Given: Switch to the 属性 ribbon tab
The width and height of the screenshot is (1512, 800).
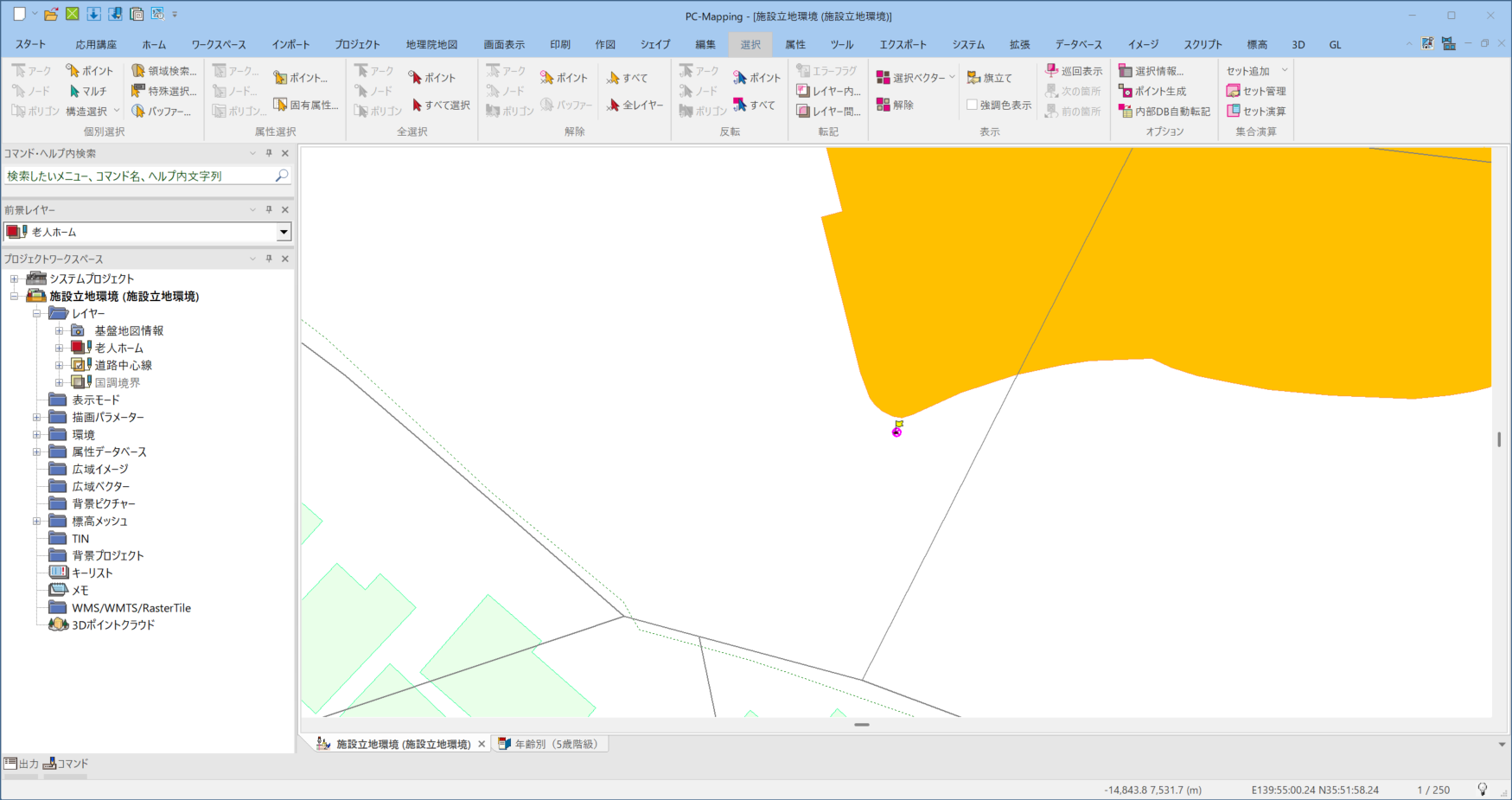Looking at the screenshot, I should [x=795, y=44].
